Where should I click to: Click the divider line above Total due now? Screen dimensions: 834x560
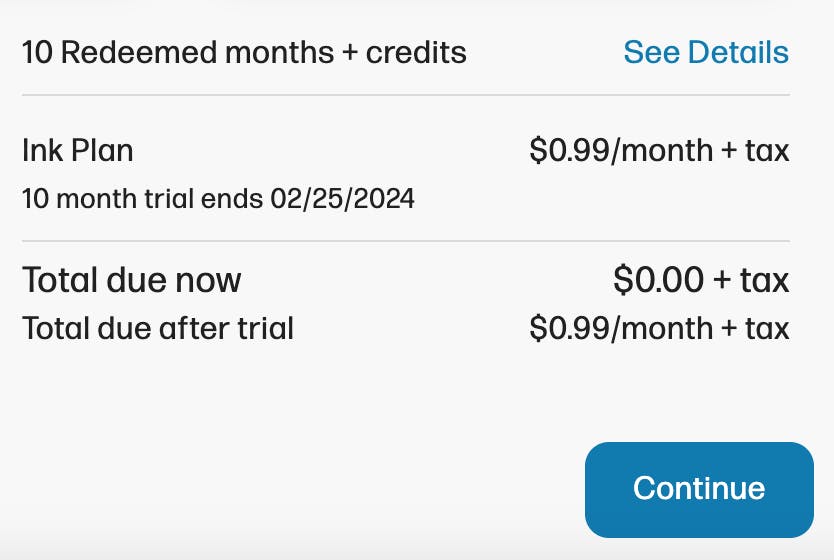405,241
